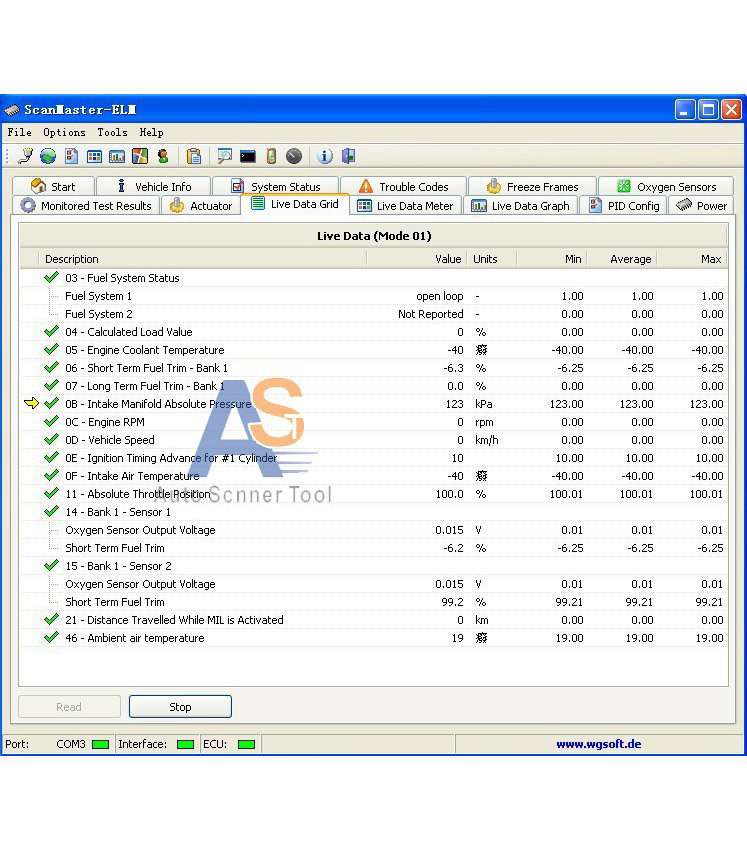The width and height of the screenshot is (747, 850).
Task: Select 11 - Absolute Throttle Position row
Action: (x=374, y=494)
